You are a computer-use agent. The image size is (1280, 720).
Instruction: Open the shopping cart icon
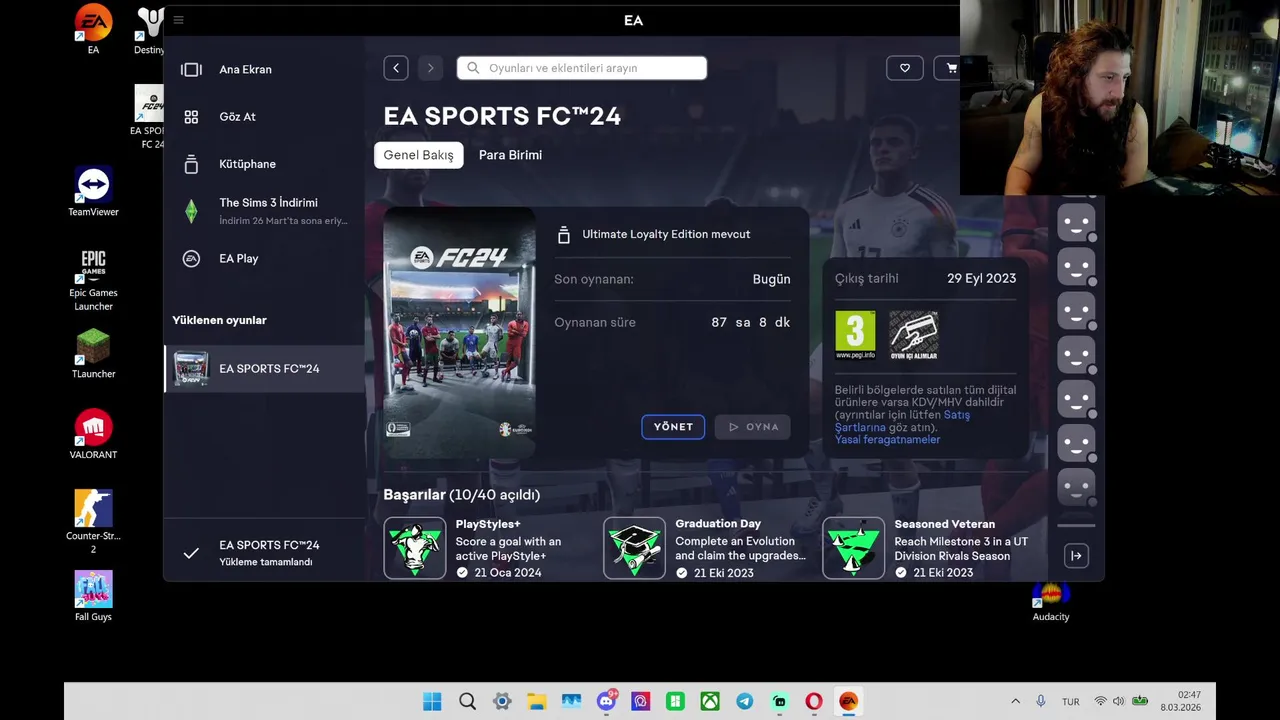click(951, 68)
